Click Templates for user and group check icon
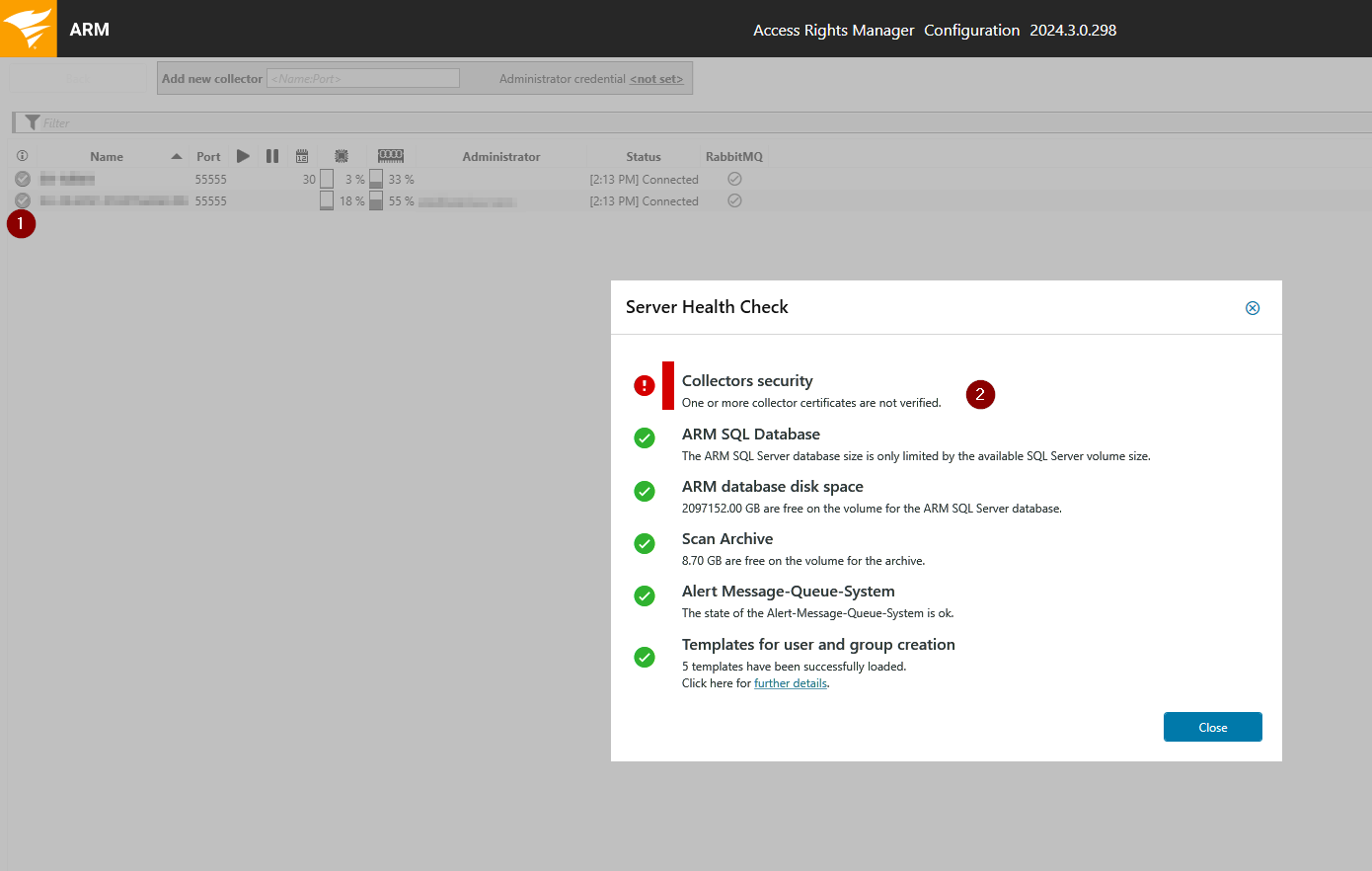This screenshot has height=871, width=1372. coord(645,657)
